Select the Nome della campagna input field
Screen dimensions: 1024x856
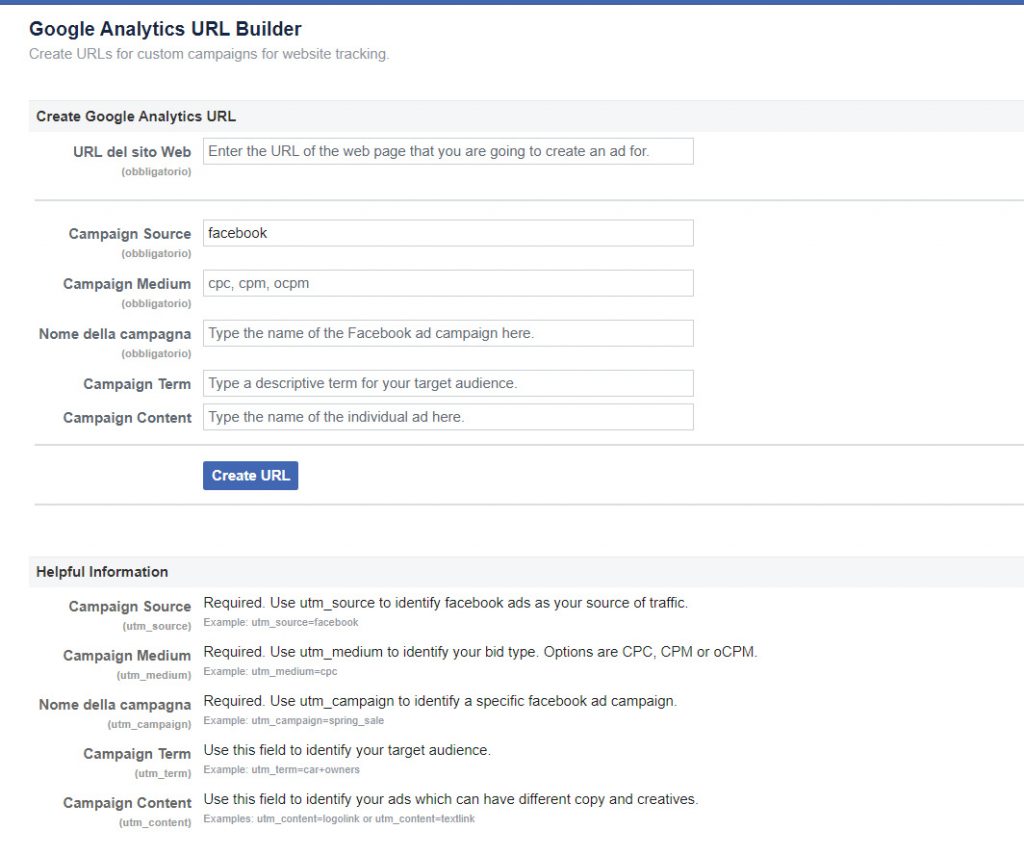tap(448, 333)
